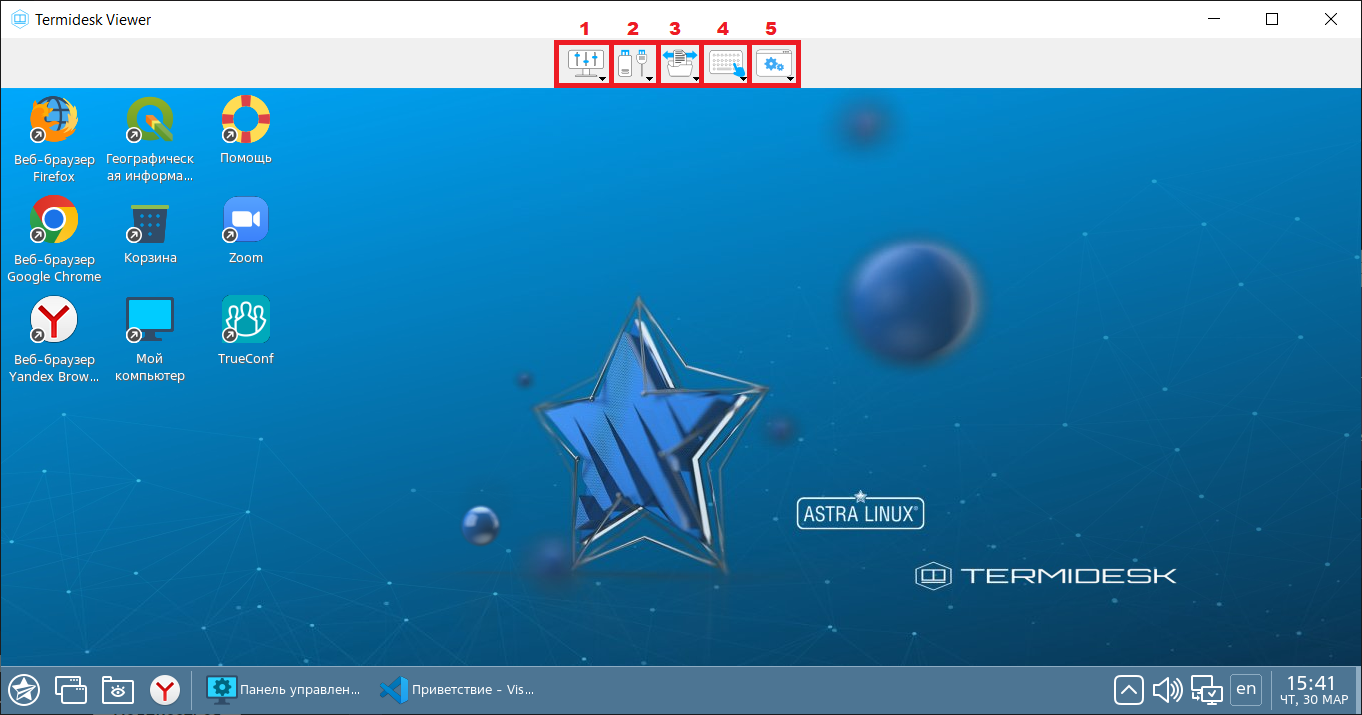This screenshot has height=715, width=1362.
Task: Open the USB devices redirection menu
Action: [633, 65]
